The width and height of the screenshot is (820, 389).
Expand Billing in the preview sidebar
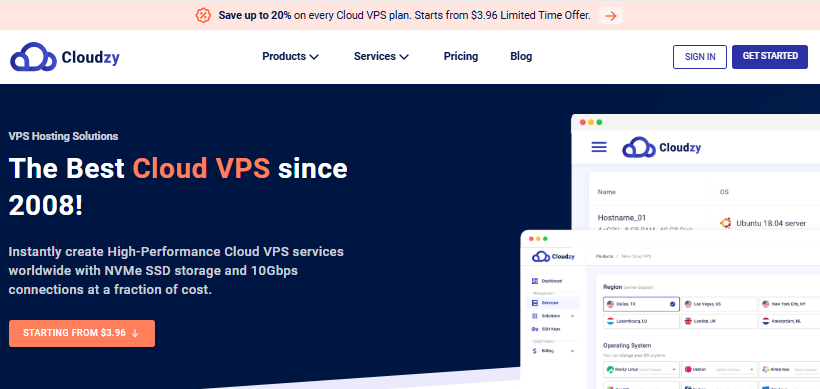pyautogui.click(x=552, y=351)
